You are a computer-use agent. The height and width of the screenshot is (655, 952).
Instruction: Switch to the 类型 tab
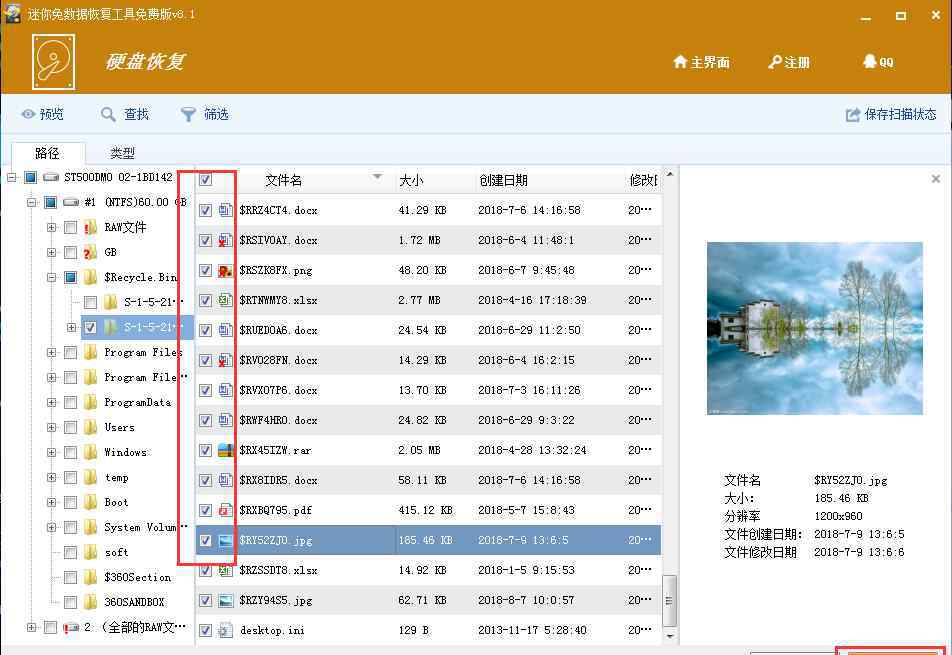[x=122, y=153]
